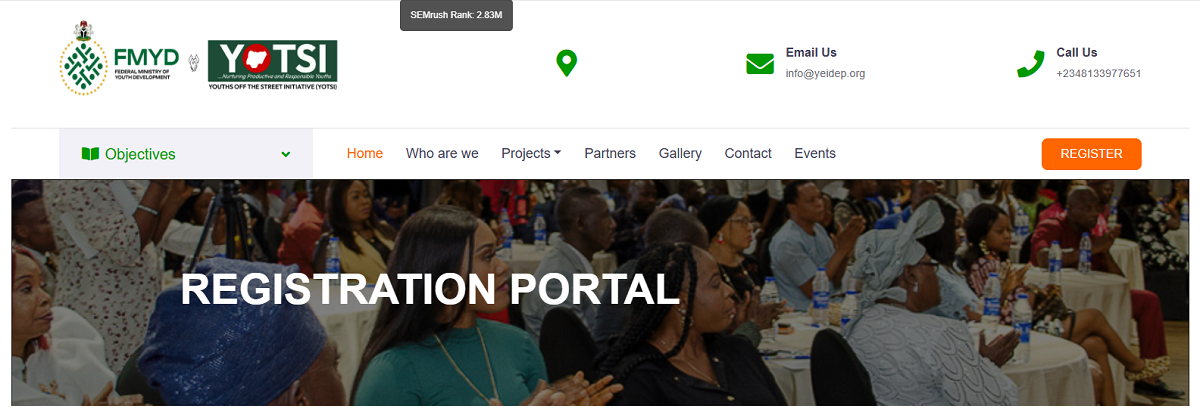Viewport: 1200px width, 418px height.
Task: Navigate to the Contact page
Action: pyautogui.click(x=748, y=153)
